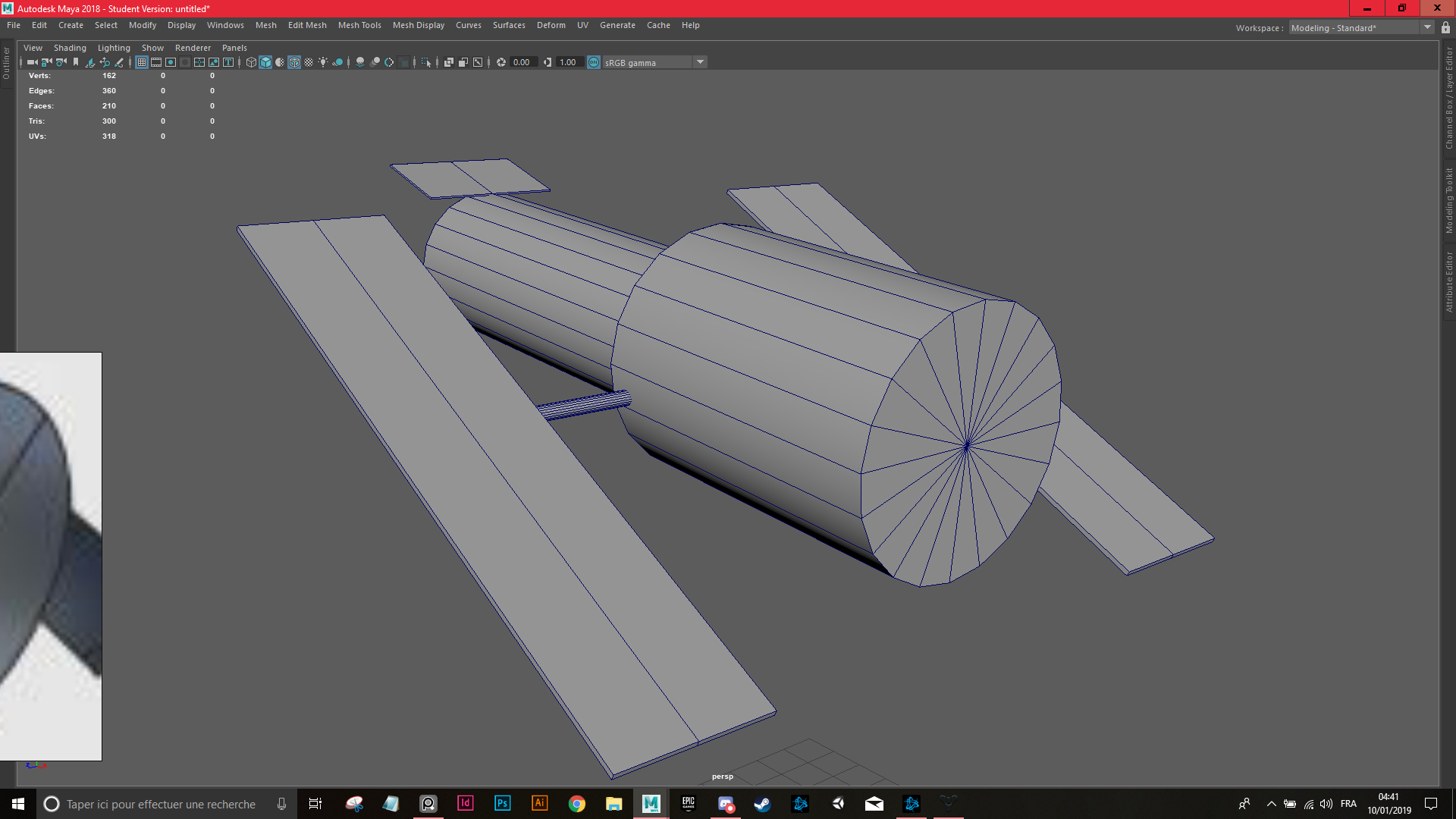Viewport: 1456px width, 819px height.
Task: Open the Outliner side tab
Action: click(6, 64)
